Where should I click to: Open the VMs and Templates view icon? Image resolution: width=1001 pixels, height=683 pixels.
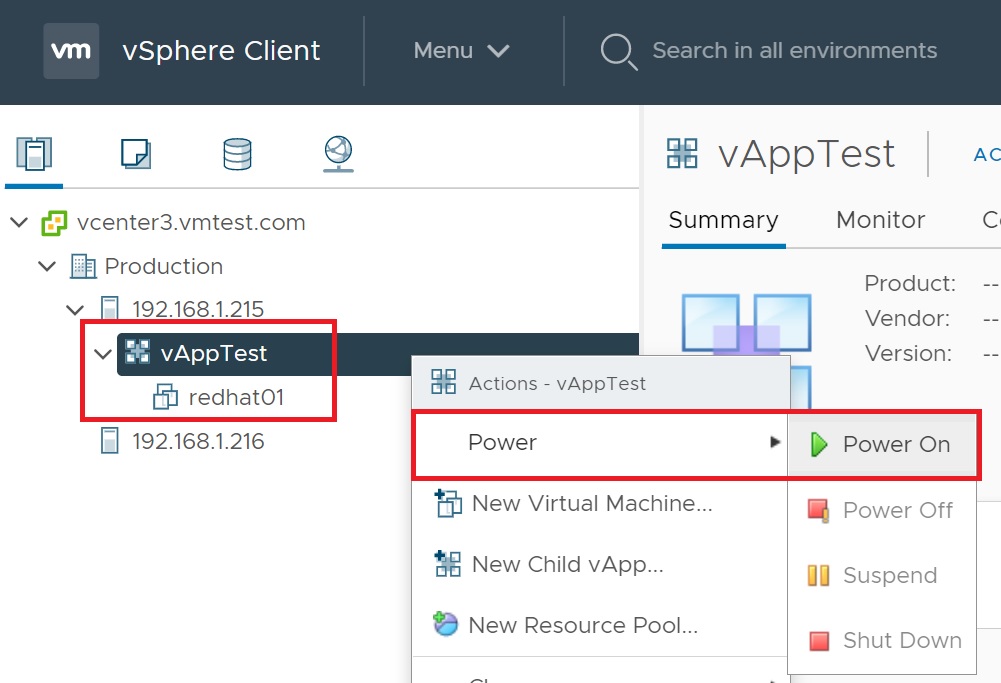click(x=136, y=154)
